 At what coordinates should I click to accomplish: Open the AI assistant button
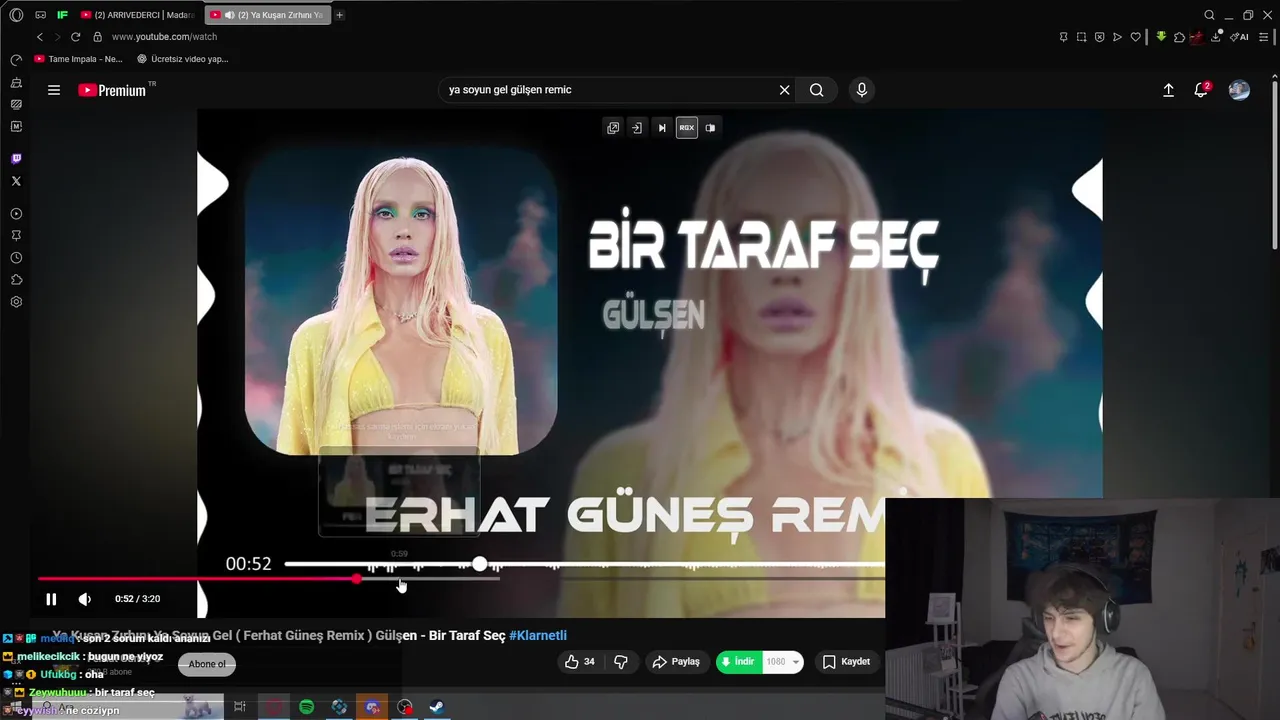[1240, 37]
